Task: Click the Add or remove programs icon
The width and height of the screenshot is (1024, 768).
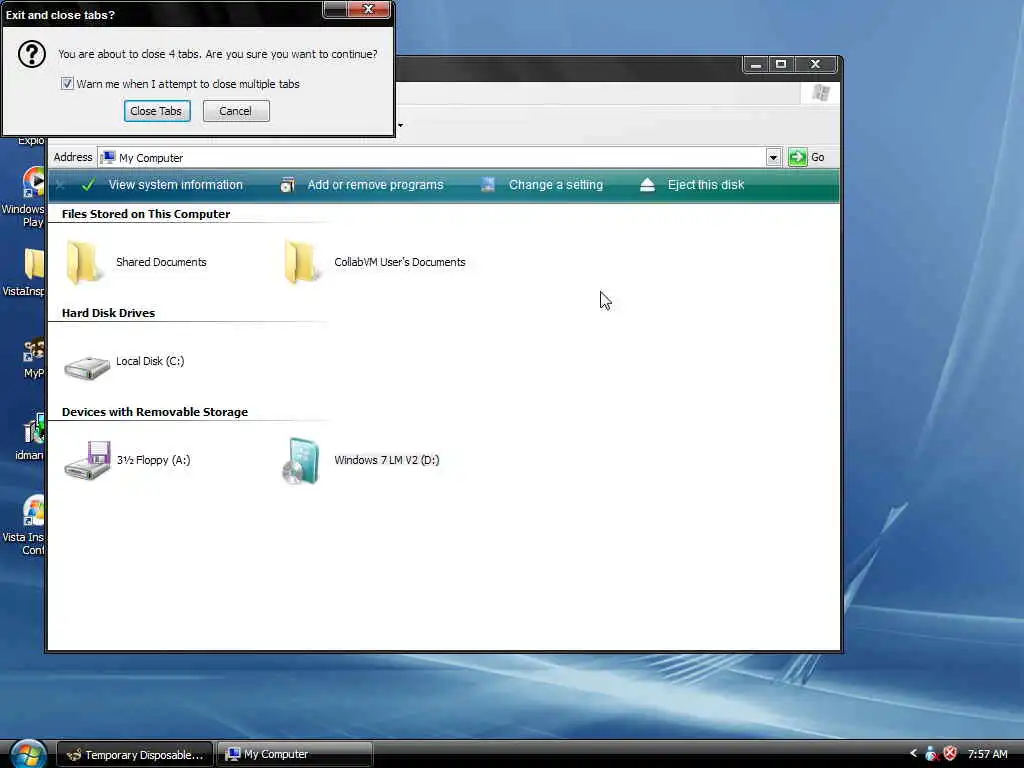Action: [287, 185]
